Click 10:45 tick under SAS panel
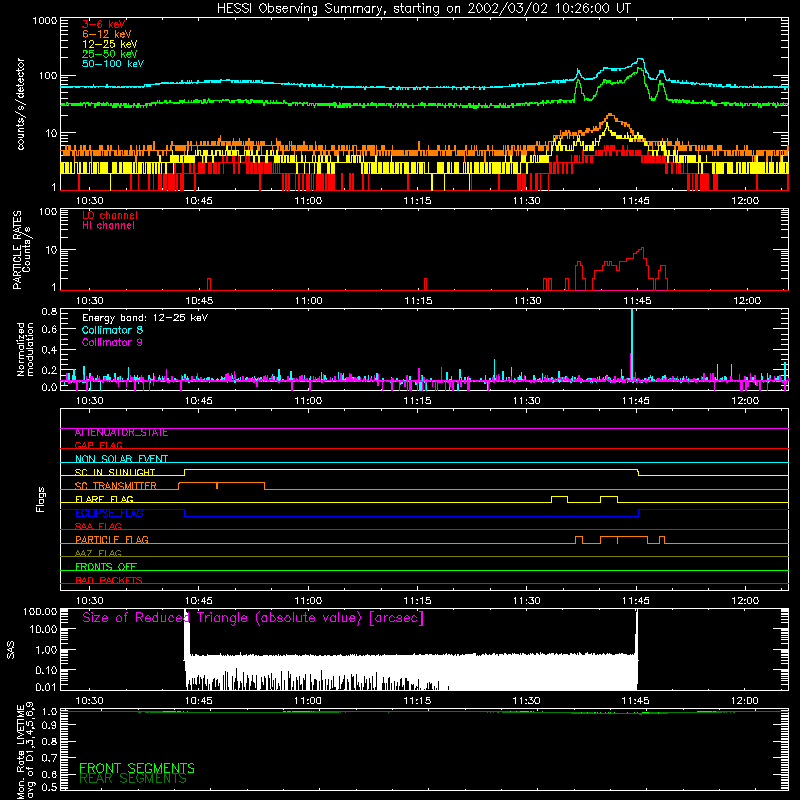This screenshot has height=800, width=800. [198, 701]
